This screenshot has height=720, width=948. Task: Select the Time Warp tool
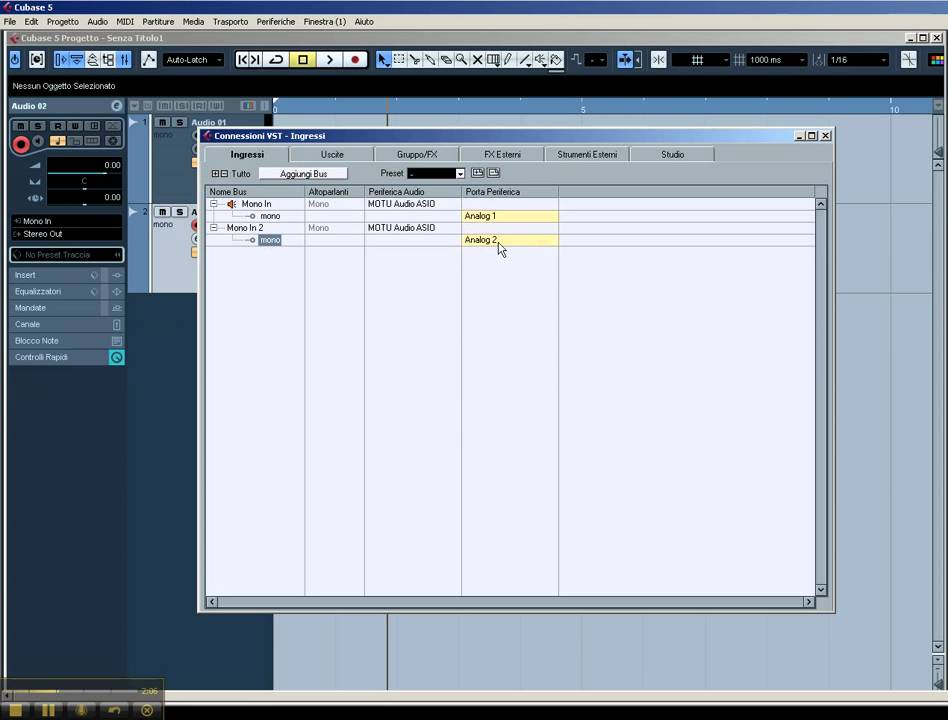coord(493,59)
